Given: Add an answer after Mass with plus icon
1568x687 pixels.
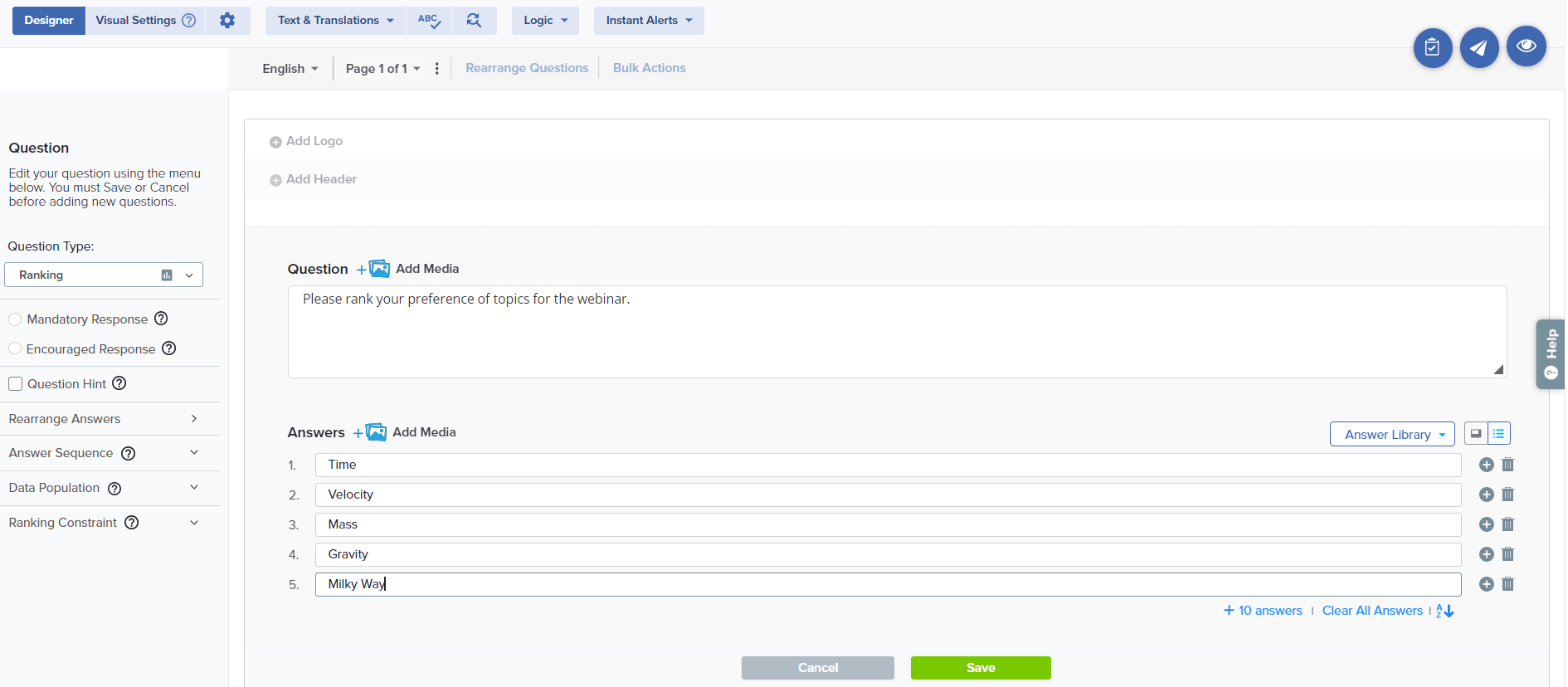Looking at the screenshot, I should [1486, 524].
